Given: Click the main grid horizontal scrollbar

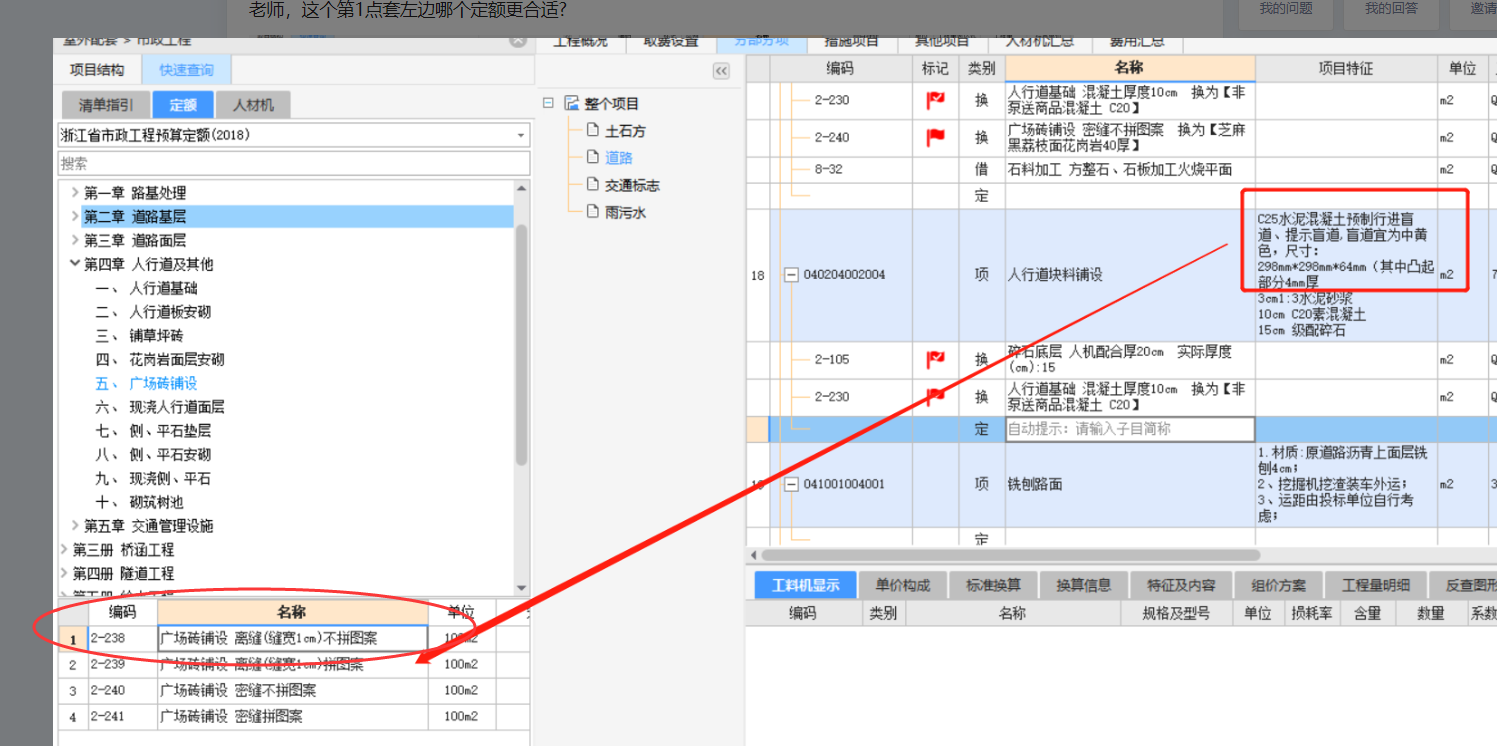Looking at the screenshot, I should pyautogui.click(x=1010, y=555).
